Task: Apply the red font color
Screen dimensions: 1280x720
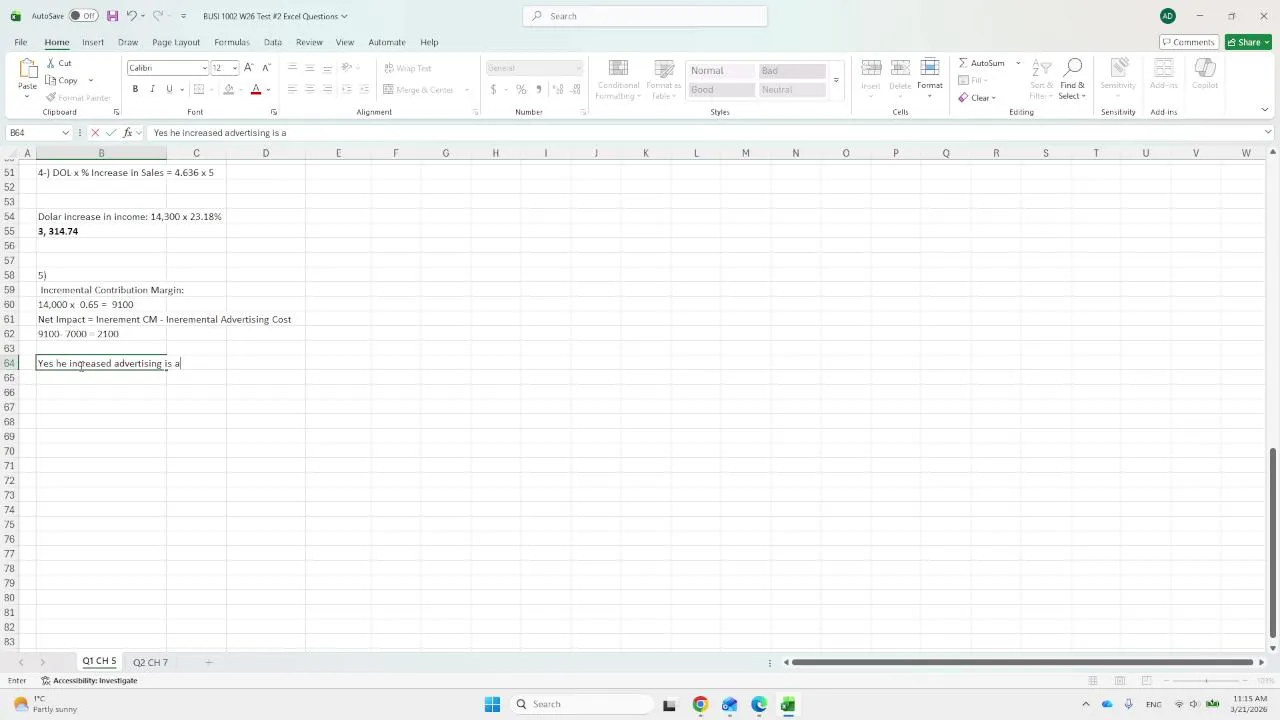Action: click(255, 89)
